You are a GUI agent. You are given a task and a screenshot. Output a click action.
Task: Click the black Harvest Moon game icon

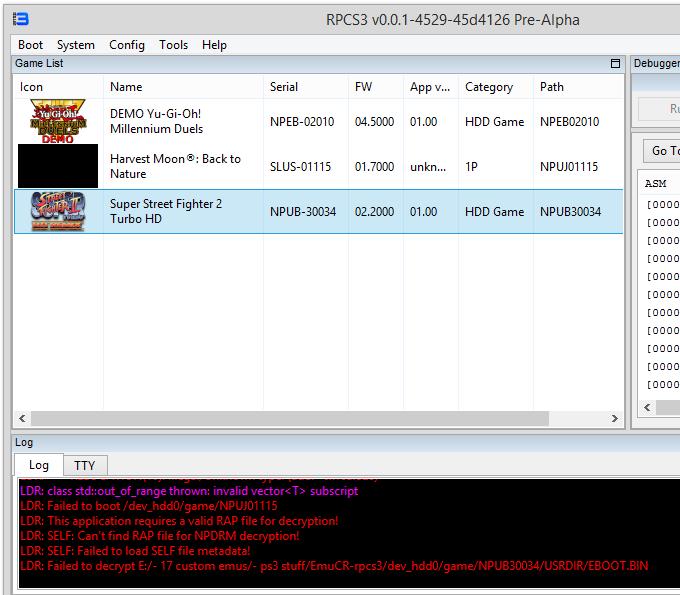(58, 166)
